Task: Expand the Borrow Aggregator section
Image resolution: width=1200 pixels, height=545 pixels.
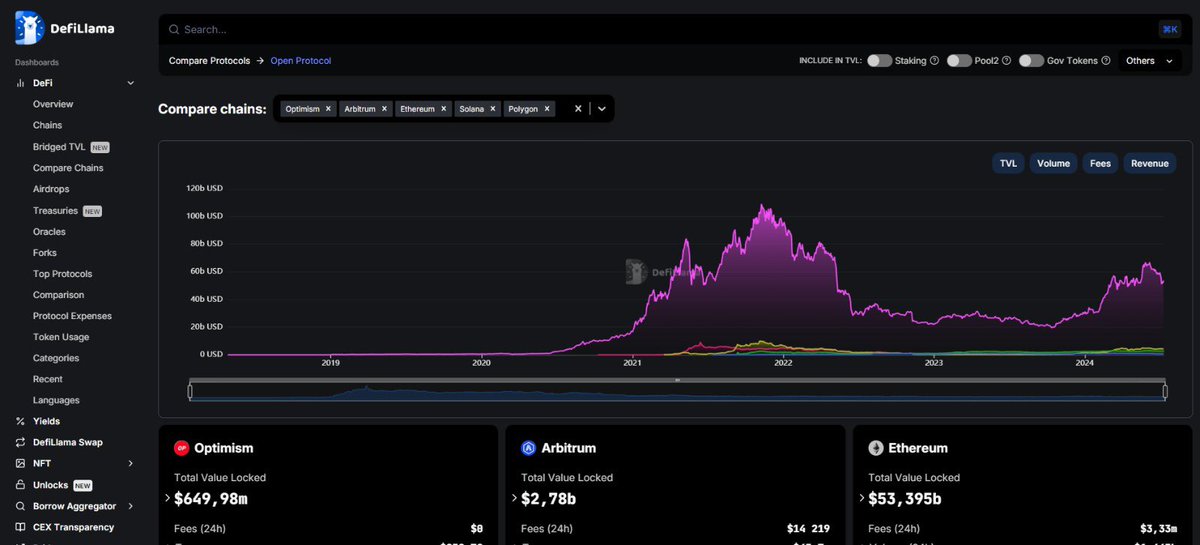Action: pyautogui.click(x=131, y=506)
